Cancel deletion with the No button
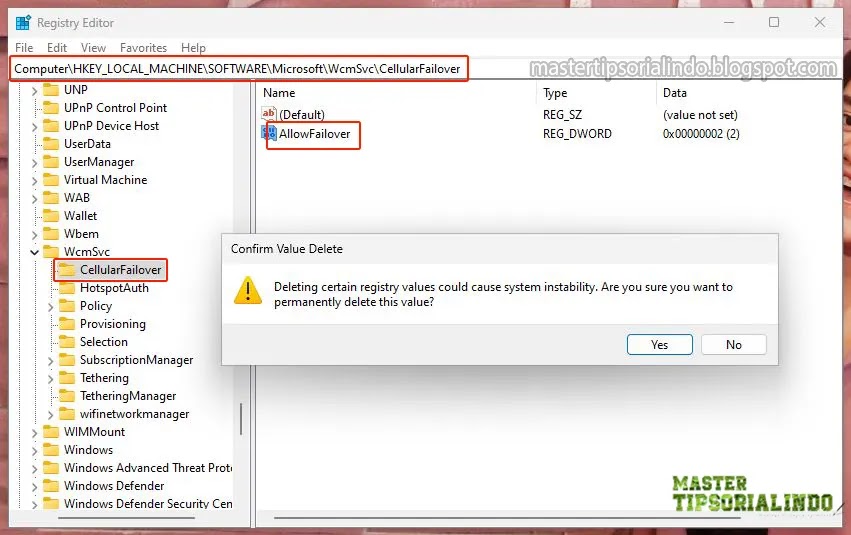Viewport: 851px width, 535px height. [734, 345]
